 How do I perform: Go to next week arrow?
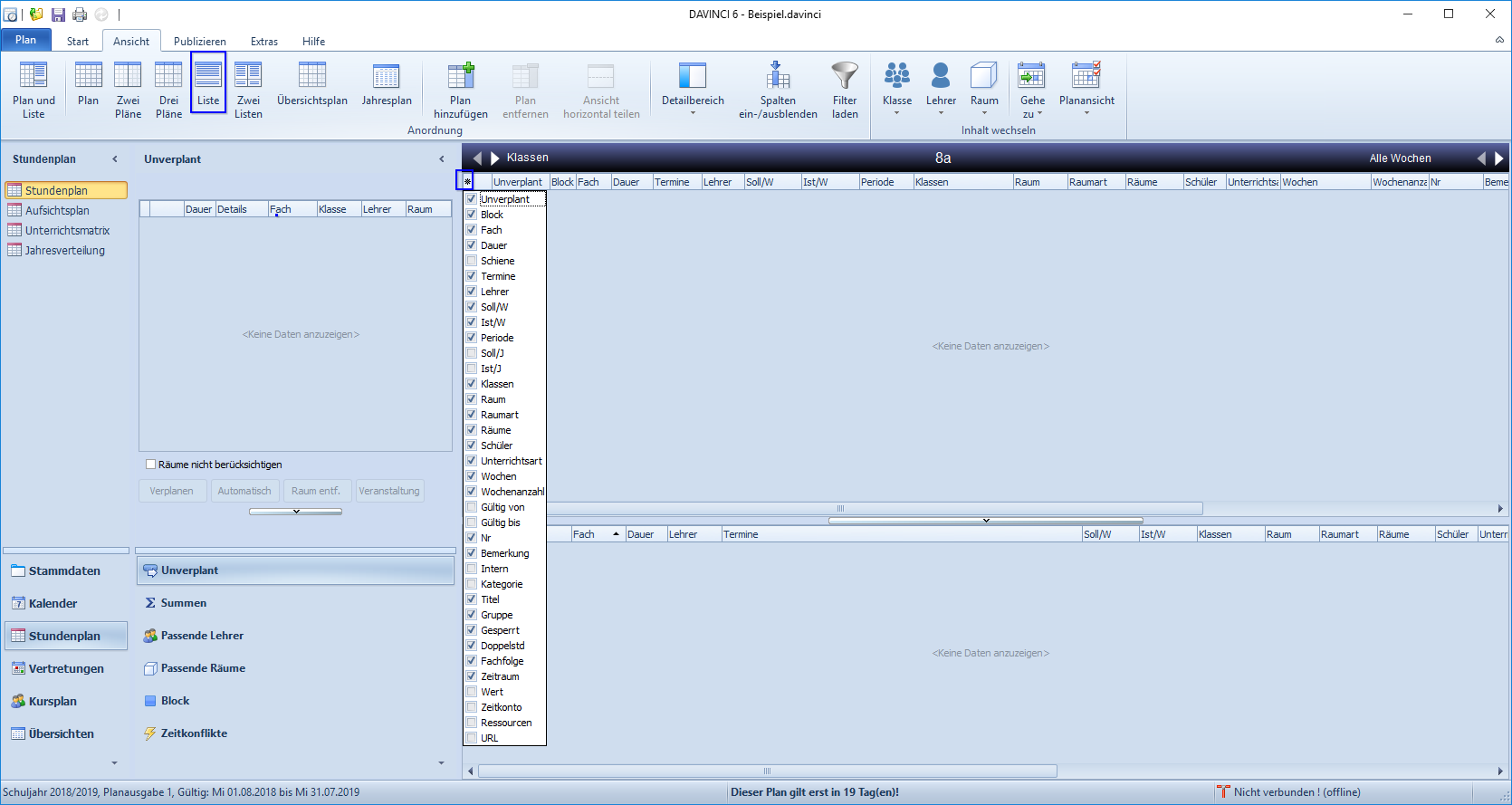pyautogui.click(x=1499, y=158)
